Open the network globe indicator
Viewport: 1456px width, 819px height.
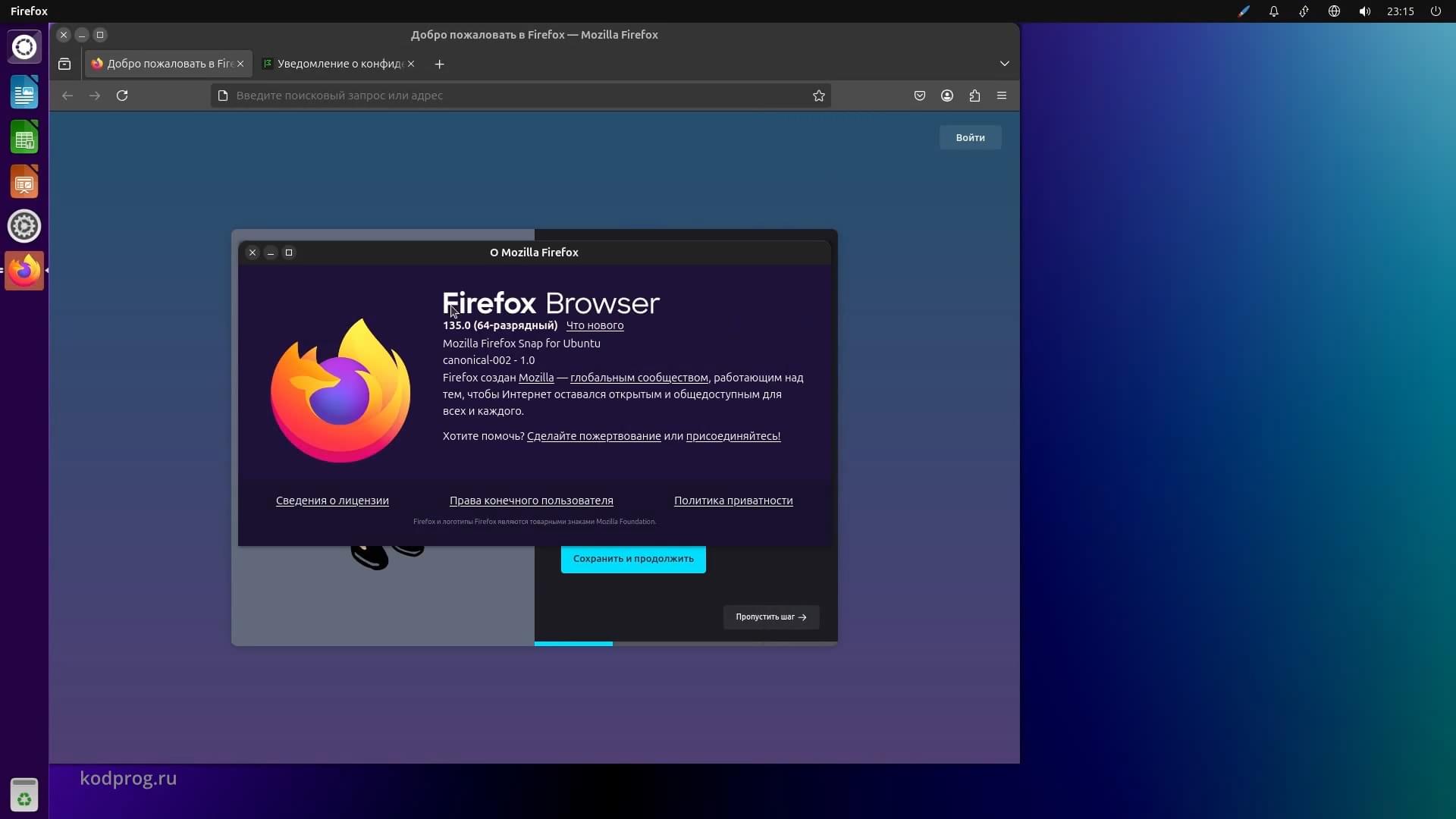1334,11
